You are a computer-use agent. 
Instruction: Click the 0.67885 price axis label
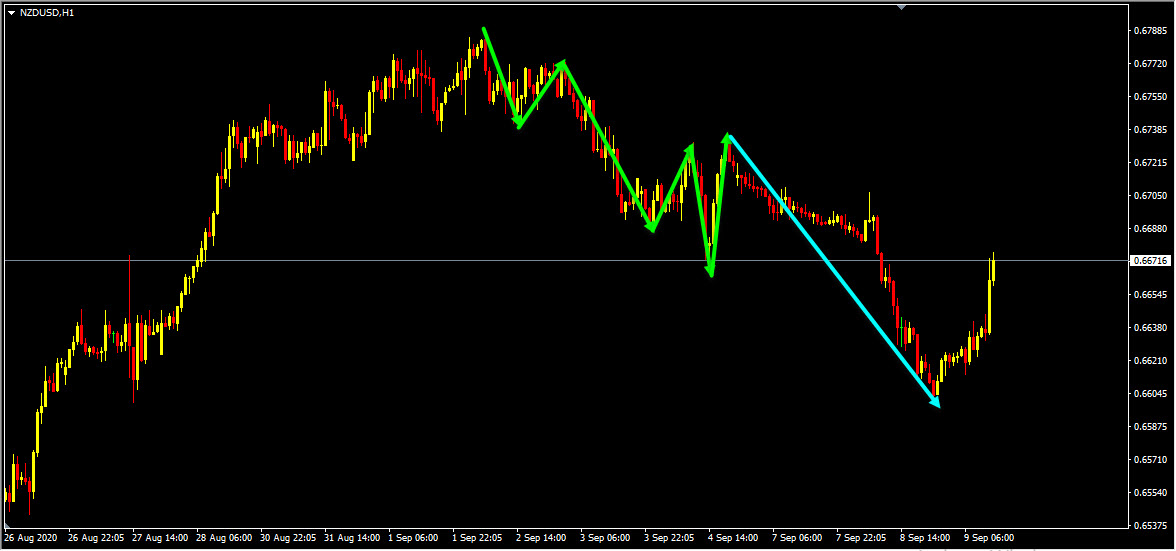[1150, 31]
